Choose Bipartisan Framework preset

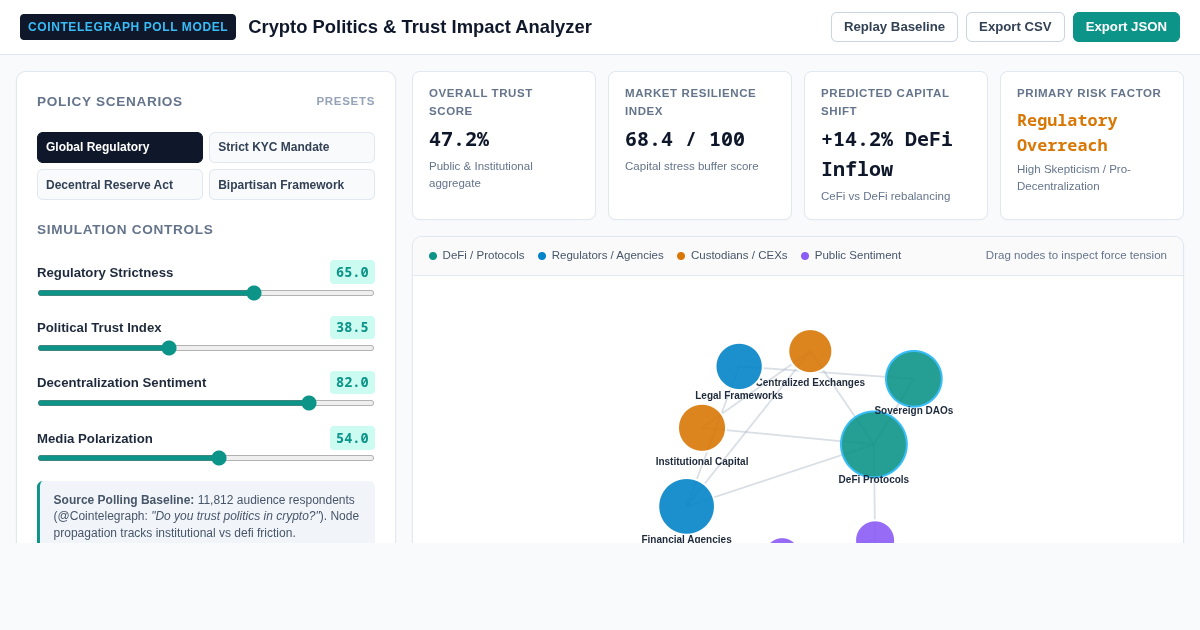click(292, 185)
